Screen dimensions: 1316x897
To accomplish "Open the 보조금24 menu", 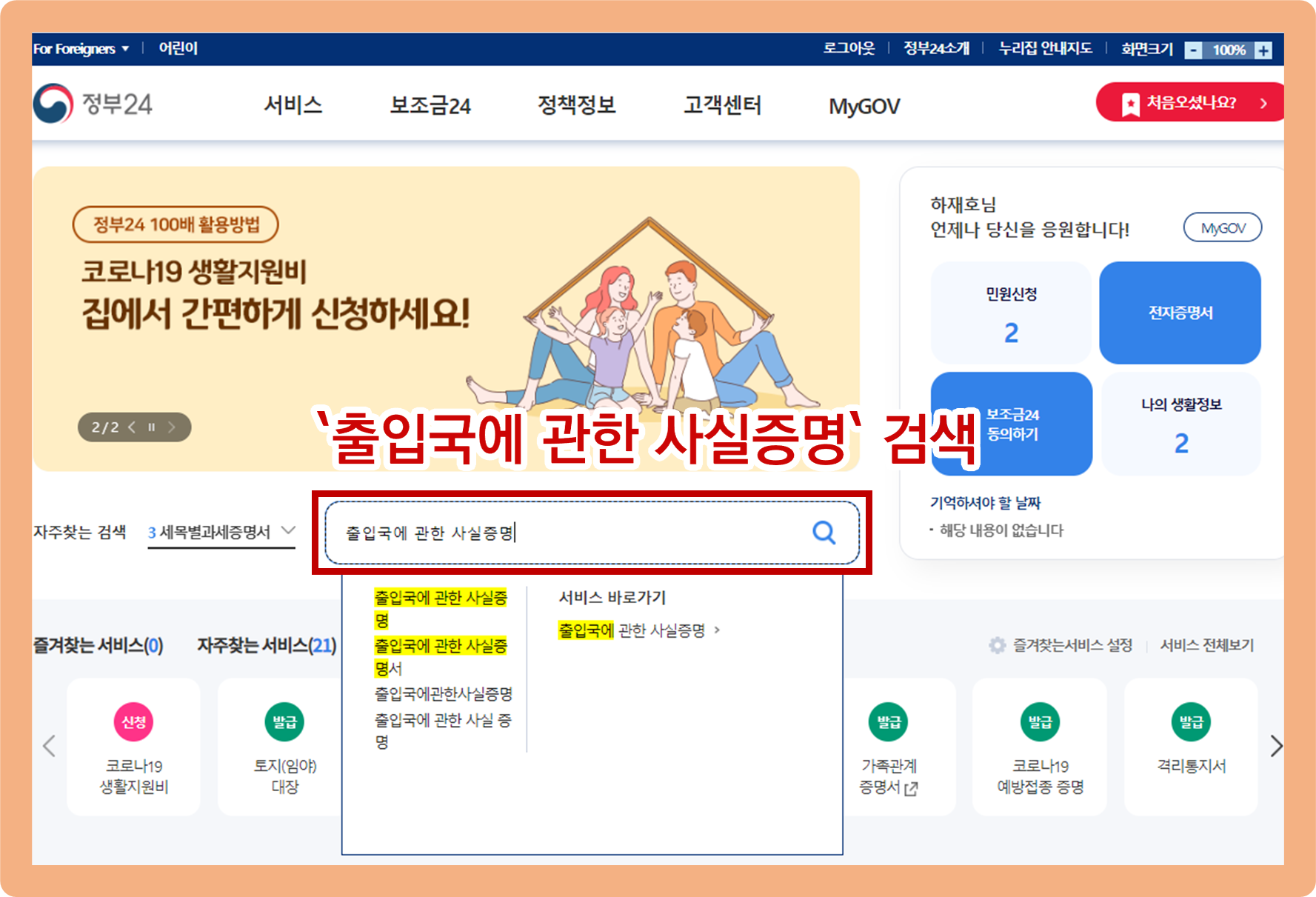I will 430,105.
